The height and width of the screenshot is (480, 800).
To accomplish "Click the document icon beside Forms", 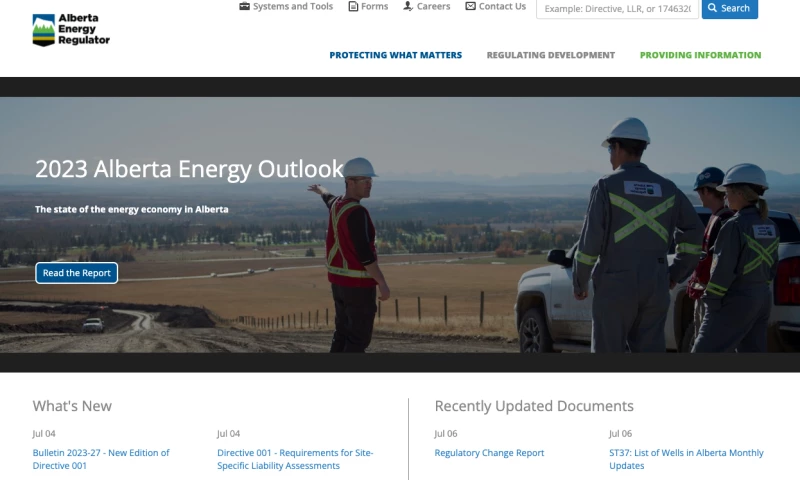I will (353, 6).
